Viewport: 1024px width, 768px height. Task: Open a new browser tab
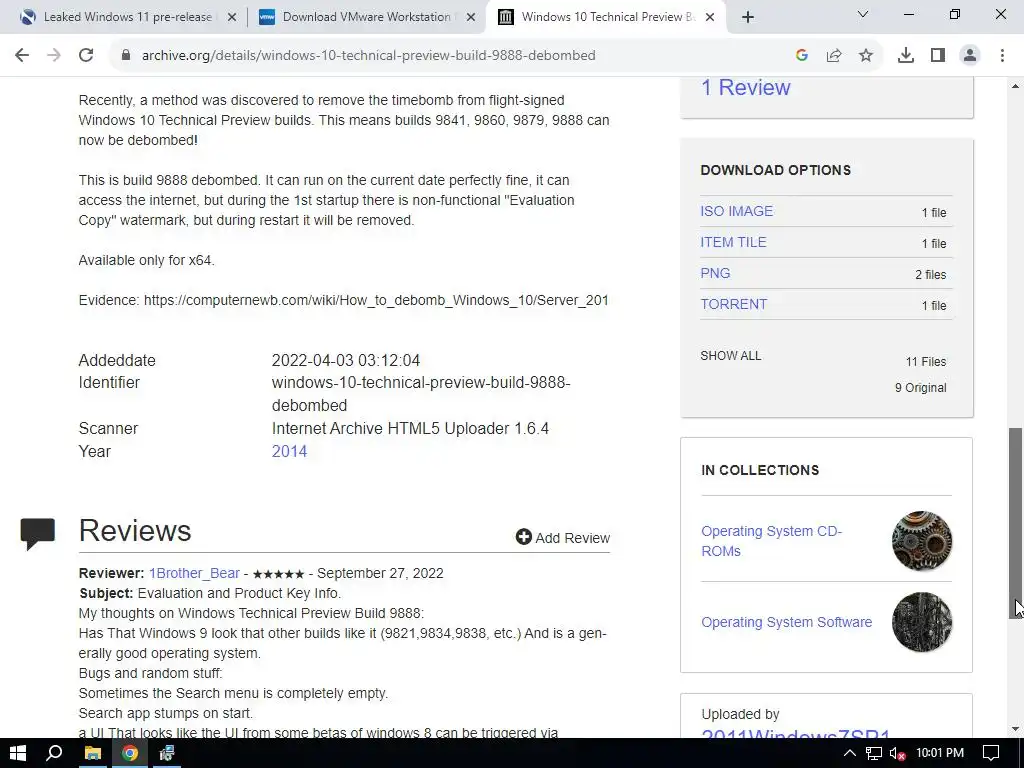748,18
